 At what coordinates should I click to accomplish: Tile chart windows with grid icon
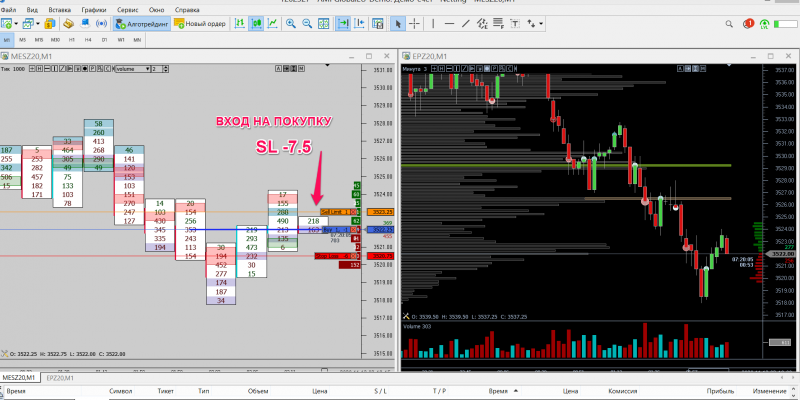[323, 23]
